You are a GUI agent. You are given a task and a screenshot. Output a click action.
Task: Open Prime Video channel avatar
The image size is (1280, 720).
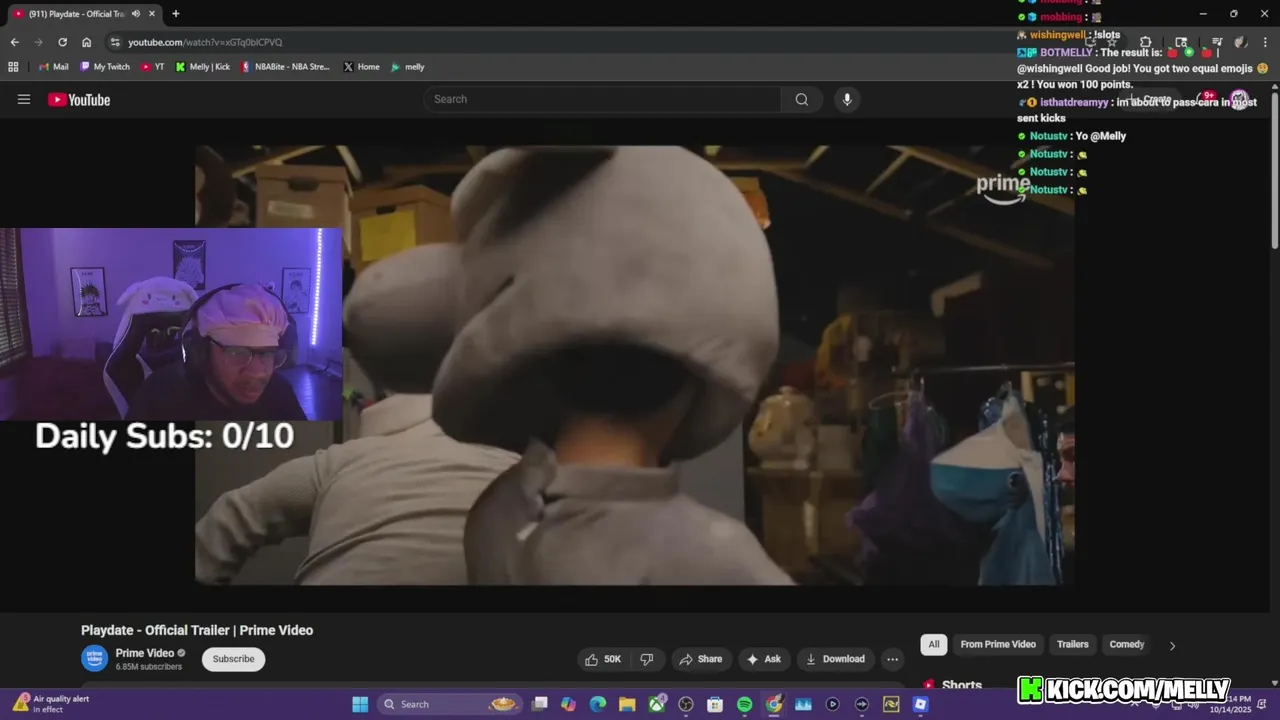click(94, 658)
